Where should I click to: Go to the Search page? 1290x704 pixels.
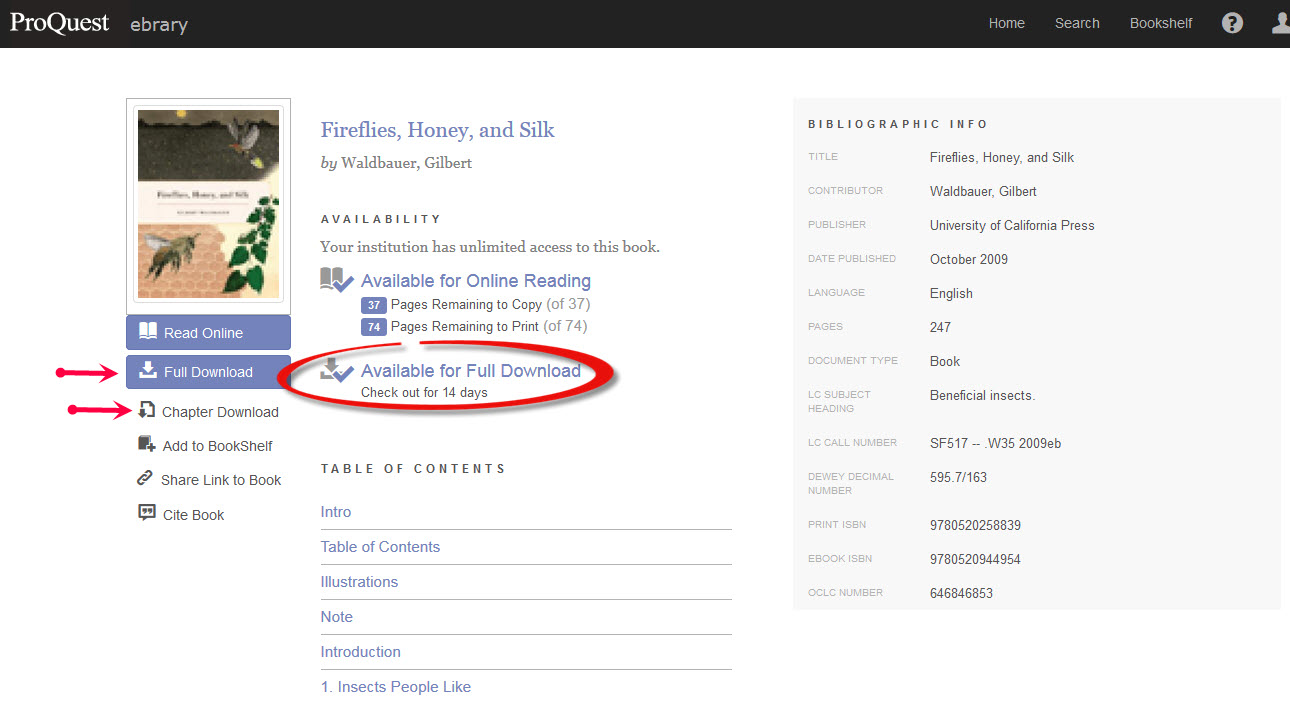1077,22
